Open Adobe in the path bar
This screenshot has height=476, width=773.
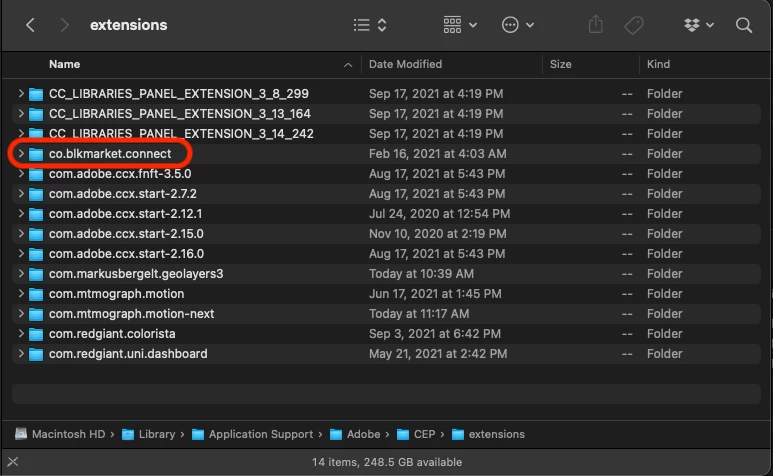(354, 434)
